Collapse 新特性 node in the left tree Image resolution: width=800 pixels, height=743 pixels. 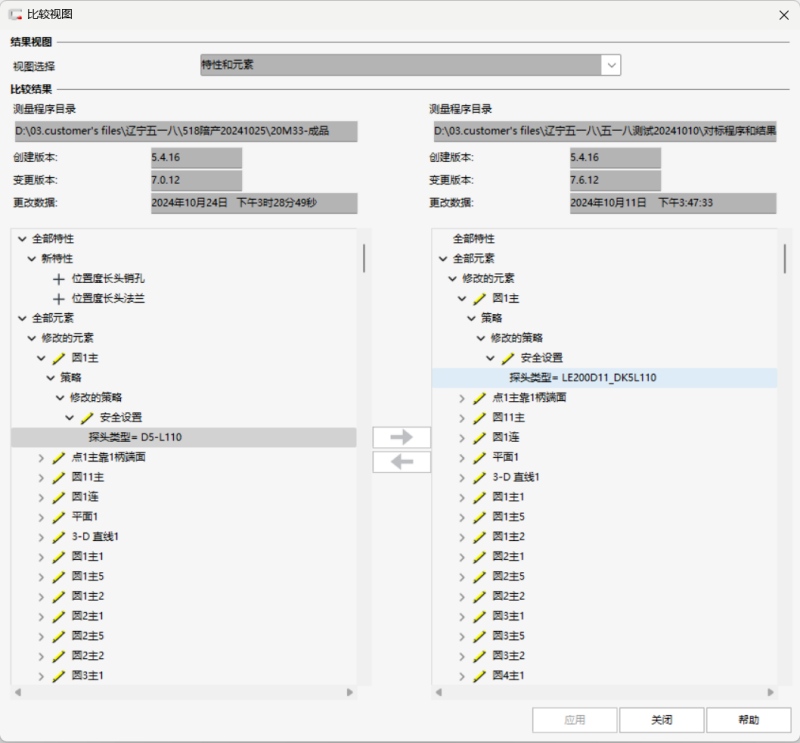coord(32,259)
